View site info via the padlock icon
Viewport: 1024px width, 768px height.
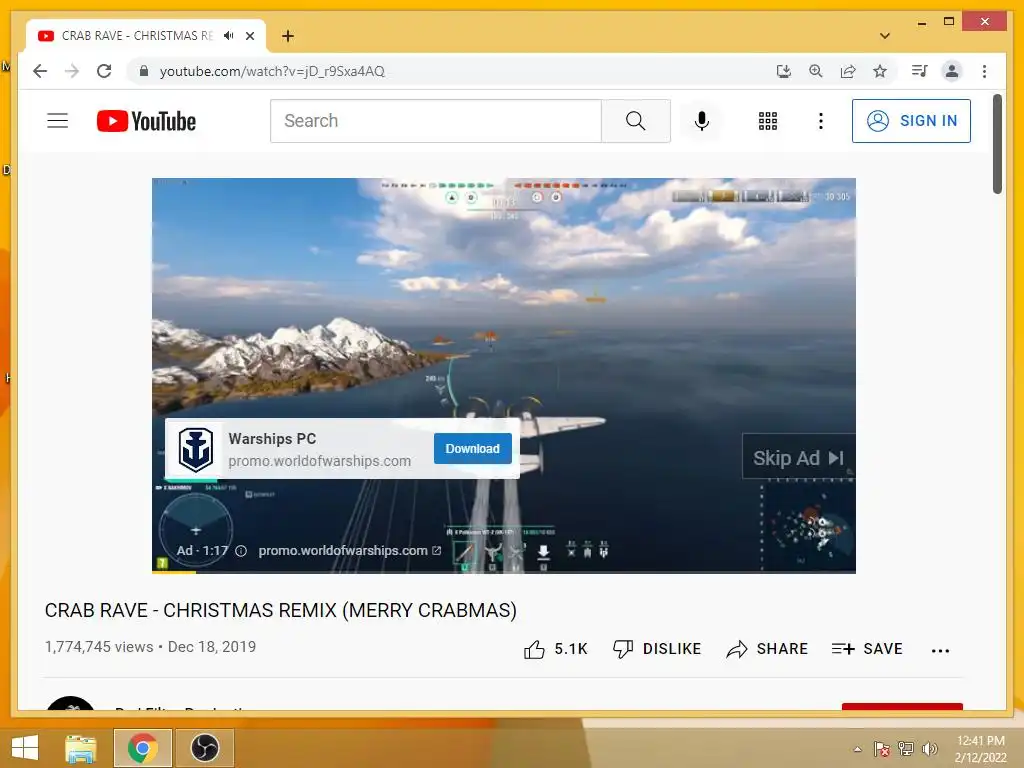[144, 71]
